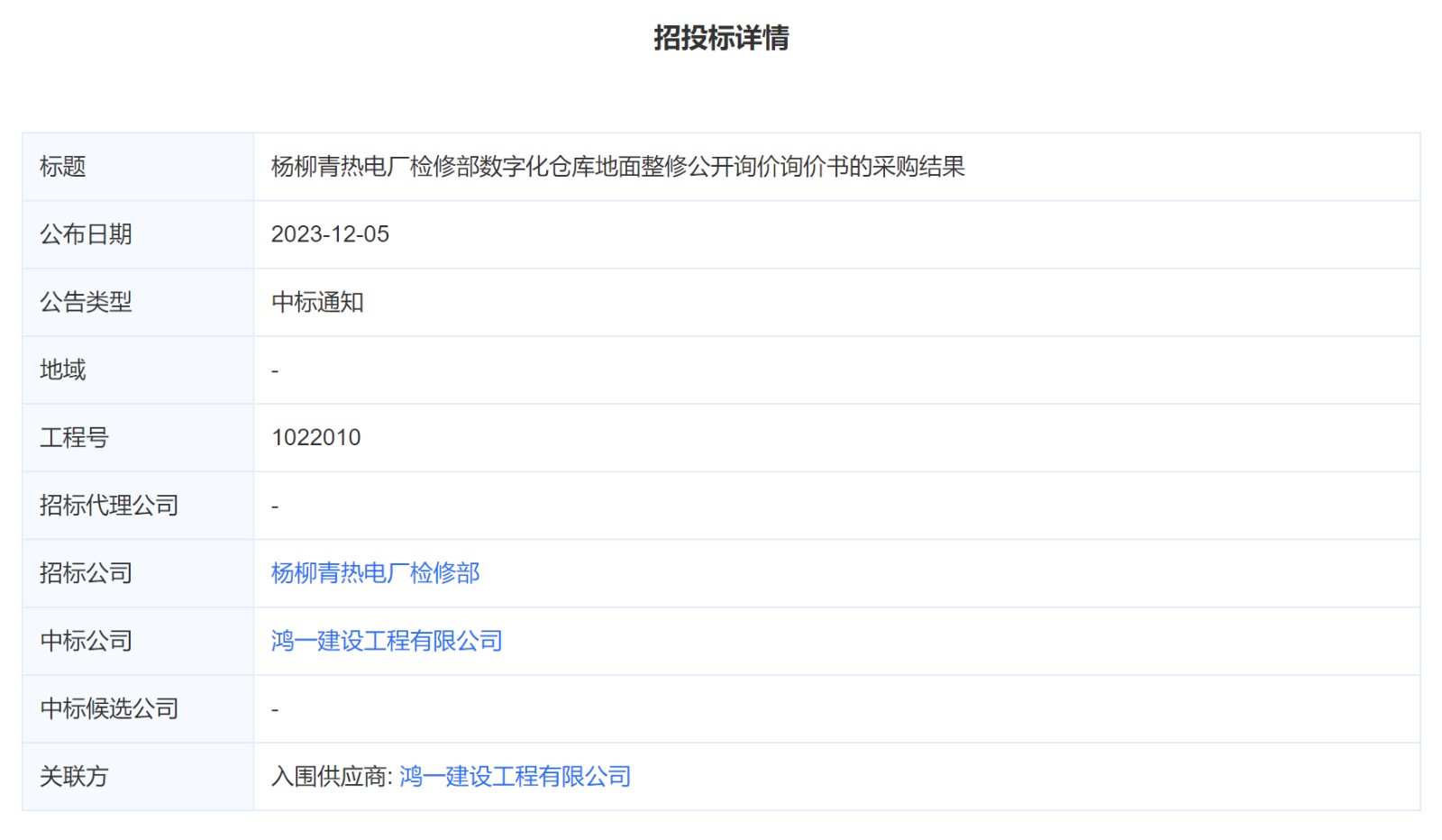Image resolution: width=1442 pixels, height=840 pixels.
Task: Click the 招标公司 row label
Action: [x=86, y=573]
